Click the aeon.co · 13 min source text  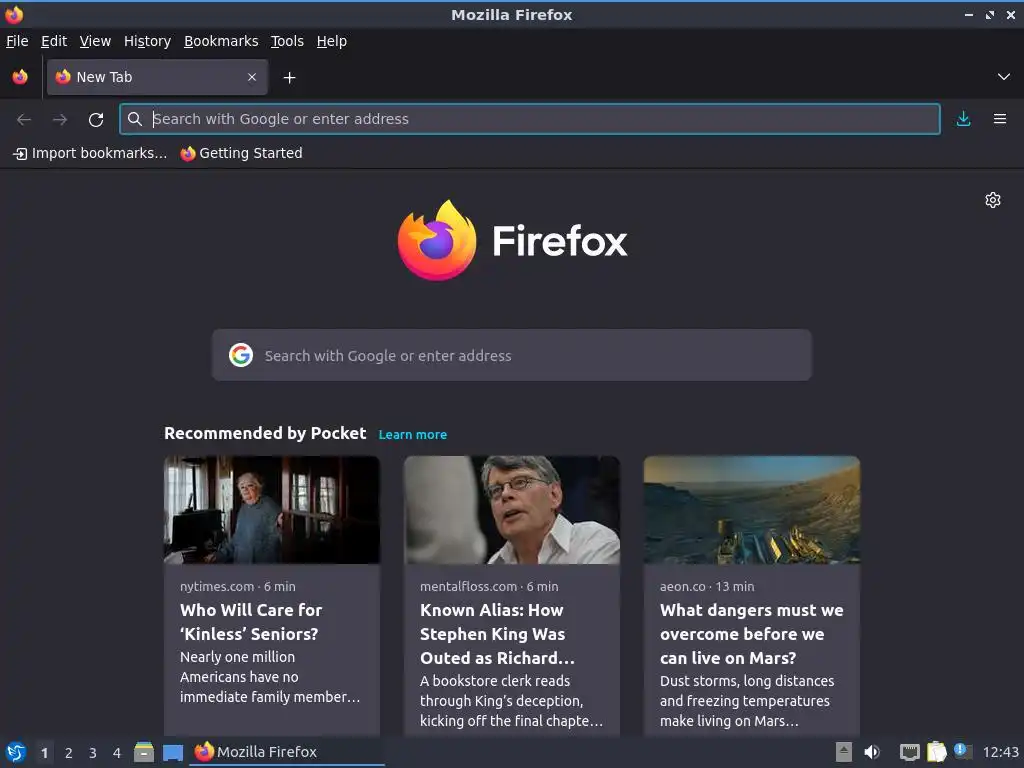coord(707,586)
